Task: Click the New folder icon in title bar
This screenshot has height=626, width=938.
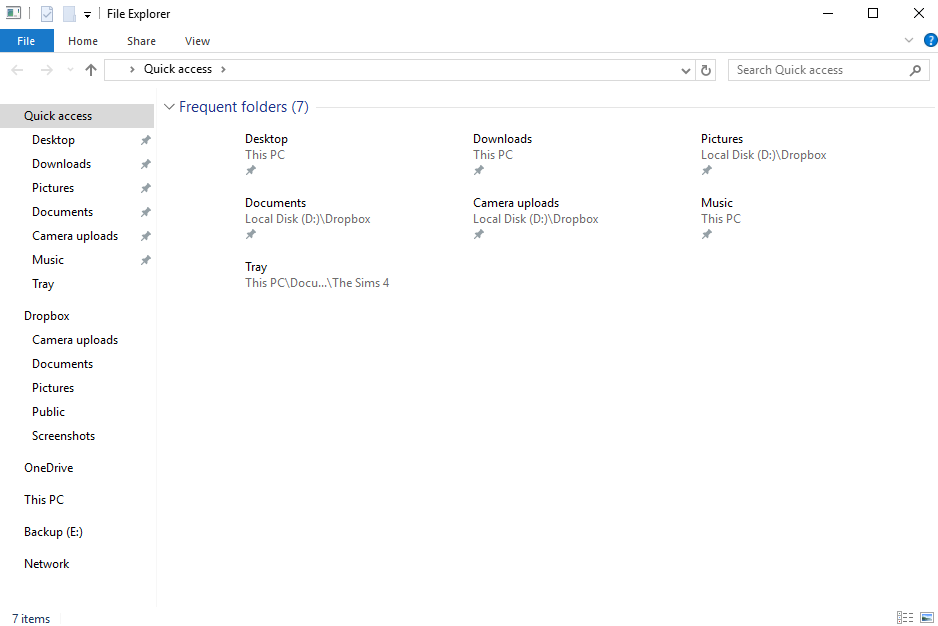Action: click(69, 13)
